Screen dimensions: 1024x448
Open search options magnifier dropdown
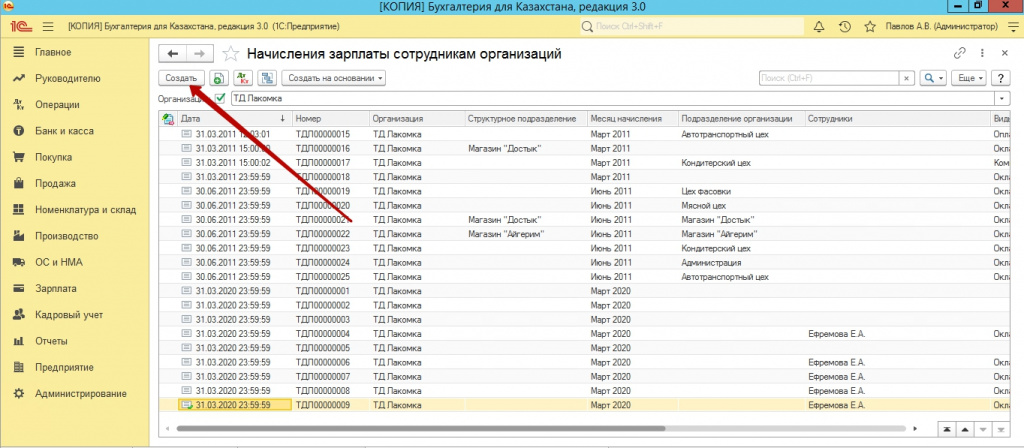click(933, 78)
